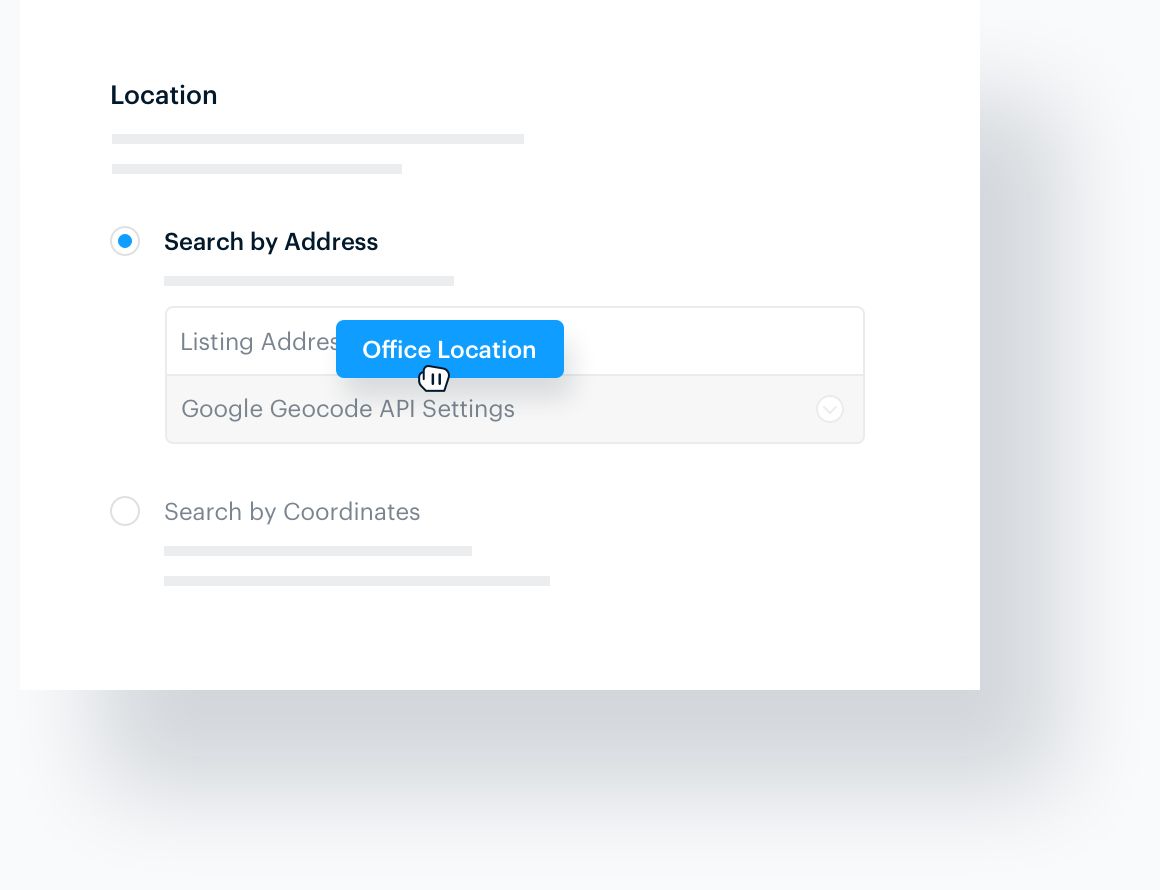Click the gray bar below Search by Coordinates
Viewport: 1160px width, 890px height.
[x=317, y=550]
